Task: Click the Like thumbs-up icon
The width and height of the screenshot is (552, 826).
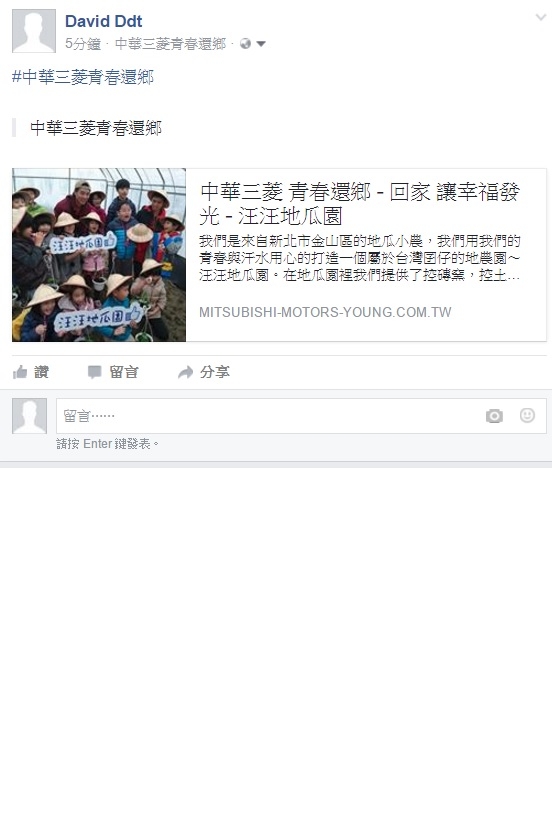Action: (x=20, y=372)
